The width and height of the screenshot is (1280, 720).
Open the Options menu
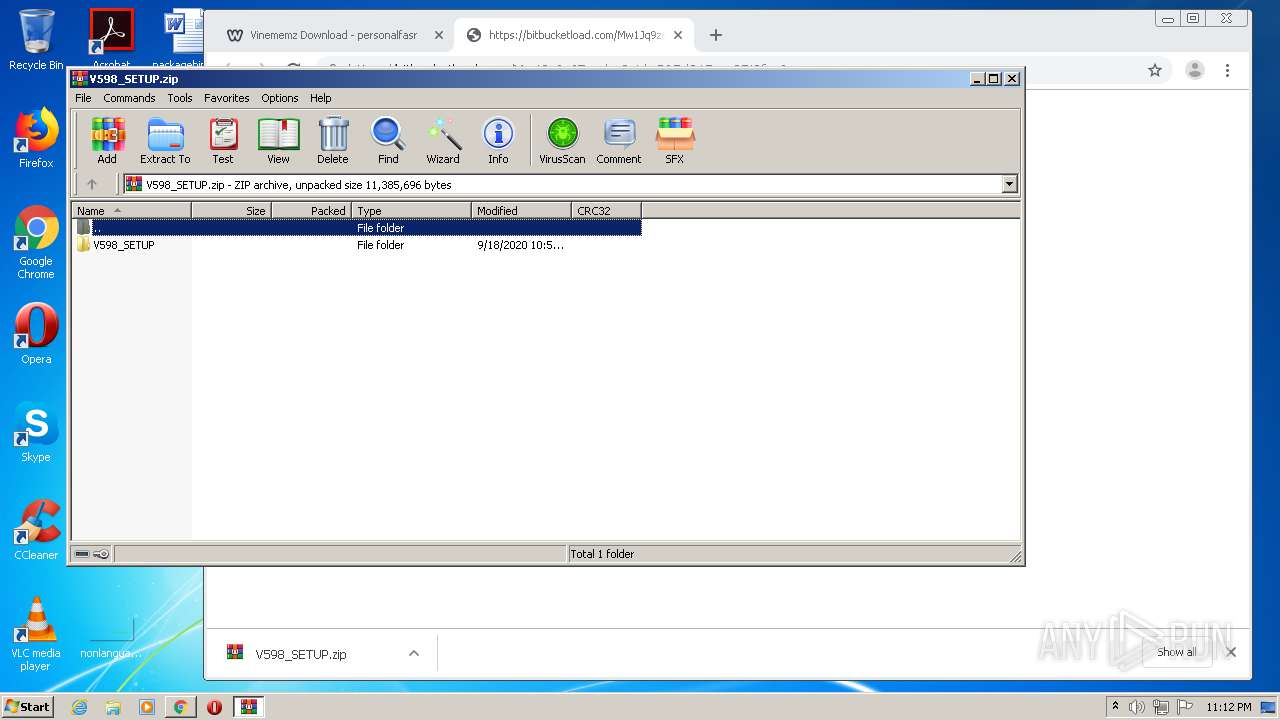[x=280, y=98]
